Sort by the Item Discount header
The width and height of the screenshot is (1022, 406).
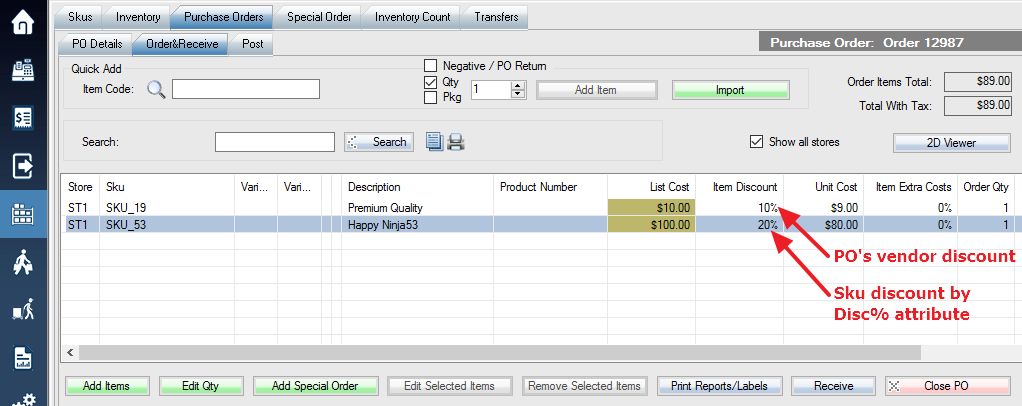(x=740, y=187)
